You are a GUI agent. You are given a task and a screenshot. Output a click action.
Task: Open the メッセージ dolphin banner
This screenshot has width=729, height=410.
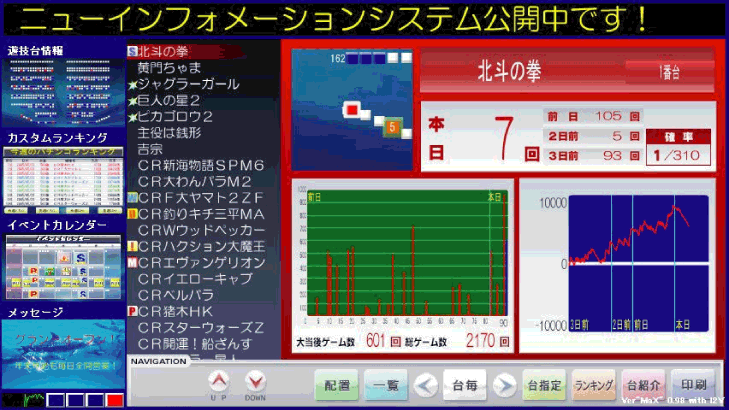(x=63, y=354)
